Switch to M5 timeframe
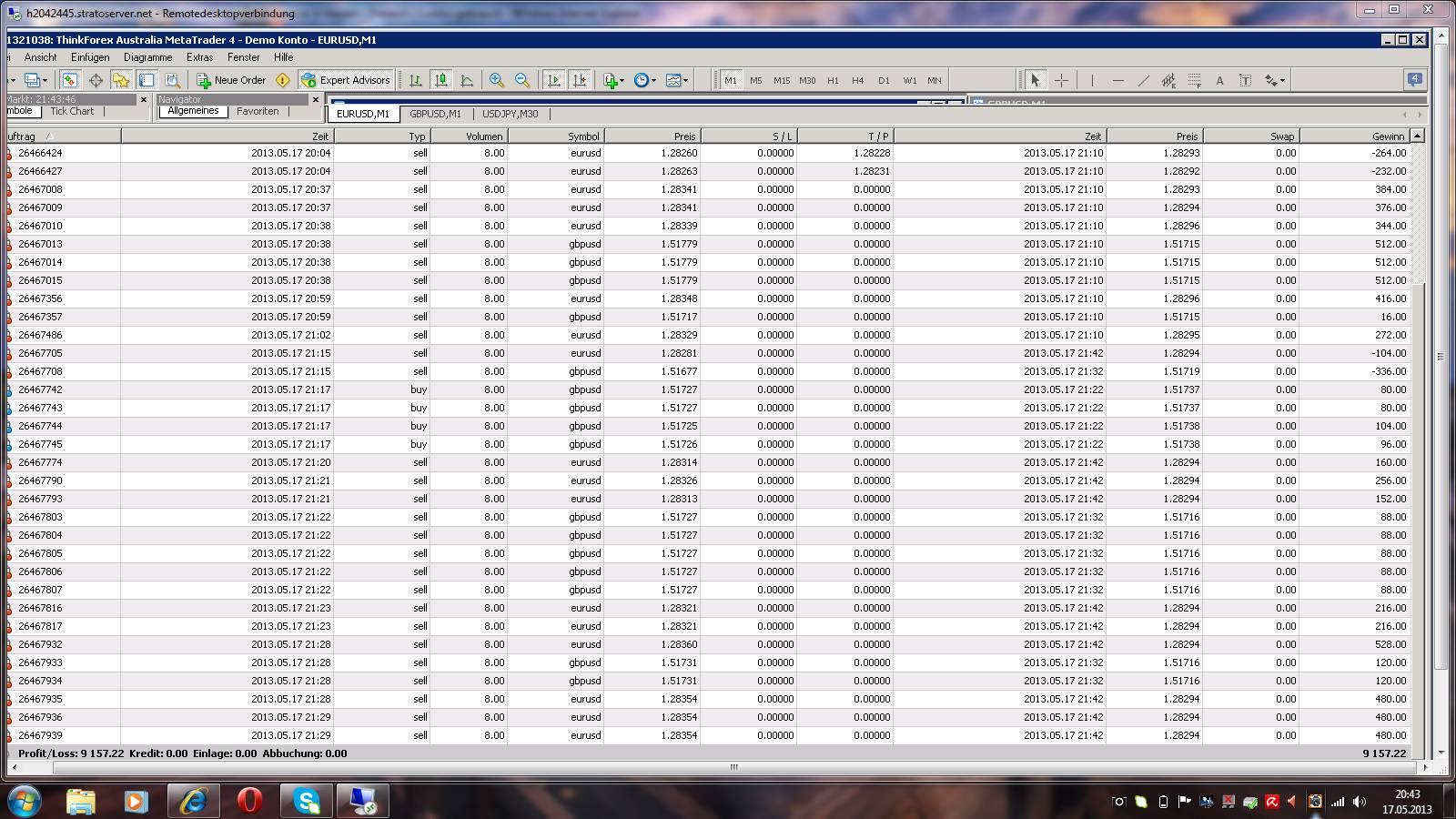Image resolution: width=1456 pixels, height=819 pixels. point(756,80)
